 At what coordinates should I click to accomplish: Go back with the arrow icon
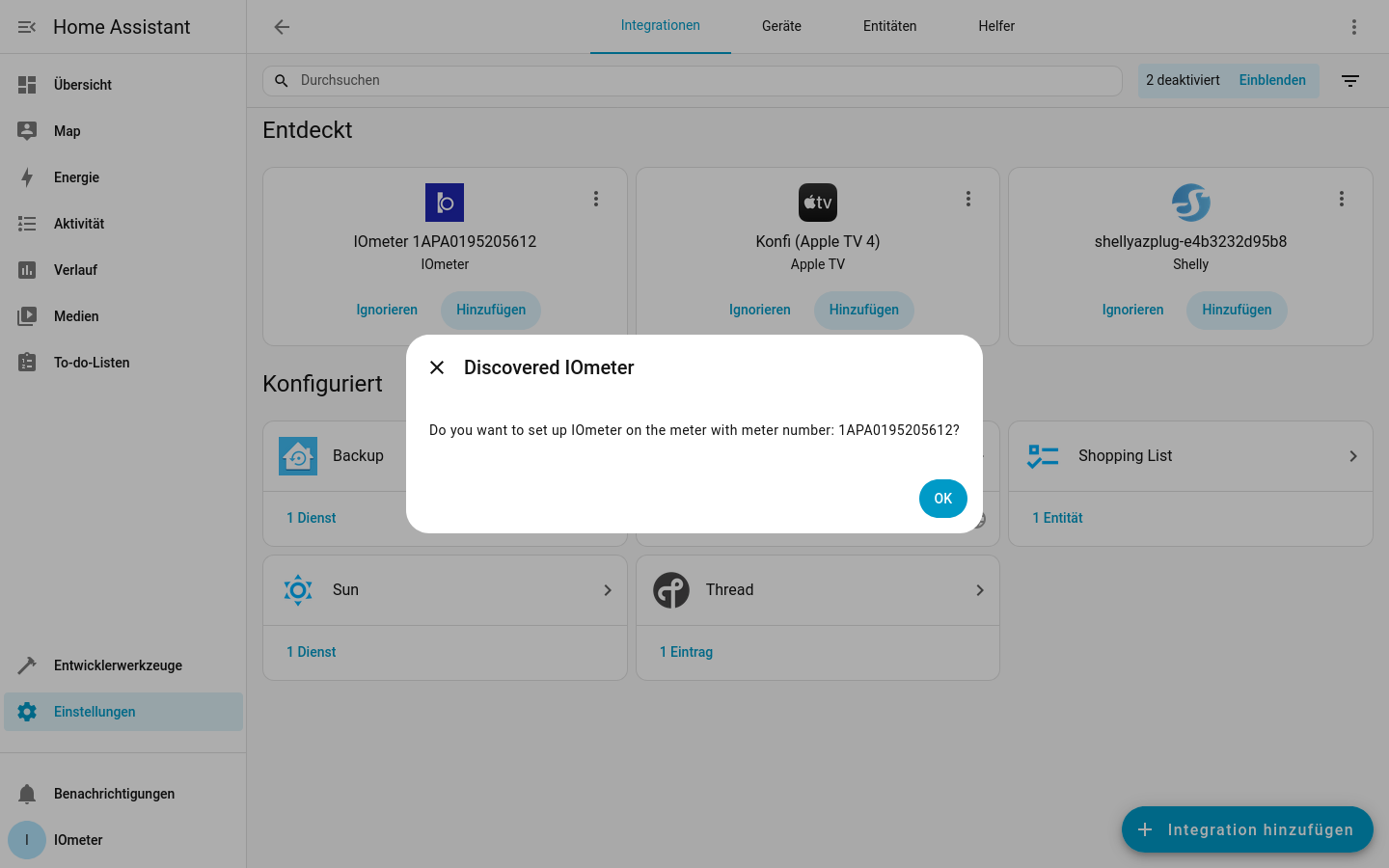point(282,27)
